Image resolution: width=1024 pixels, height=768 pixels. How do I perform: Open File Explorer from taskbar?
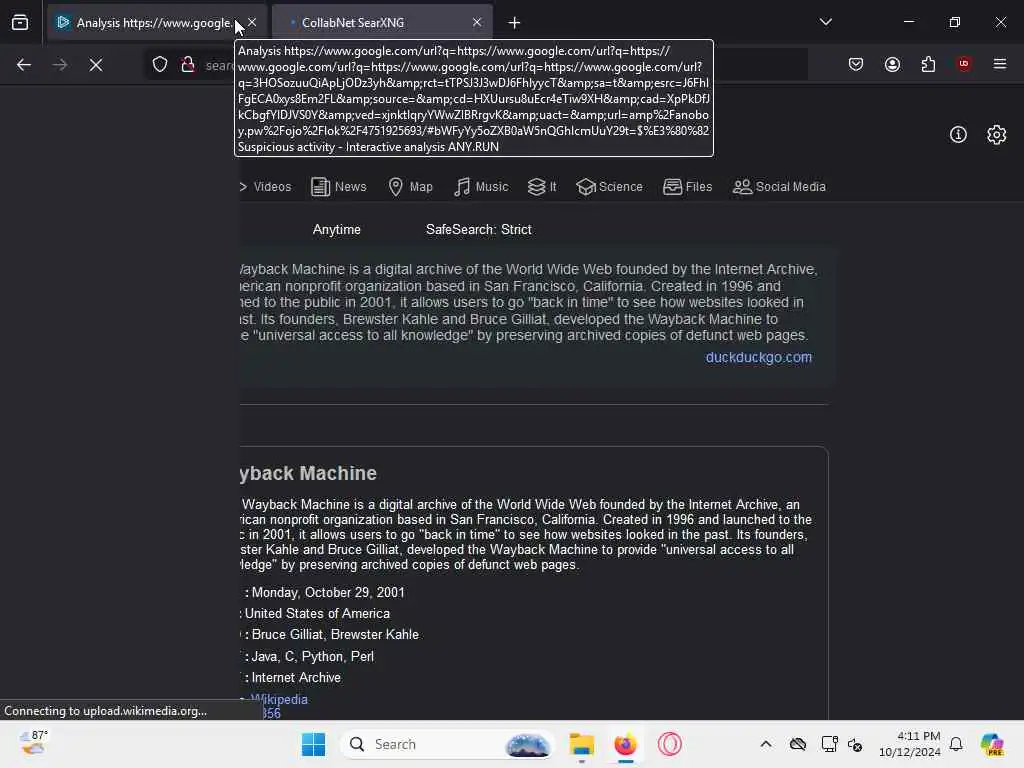pos(581,744)
